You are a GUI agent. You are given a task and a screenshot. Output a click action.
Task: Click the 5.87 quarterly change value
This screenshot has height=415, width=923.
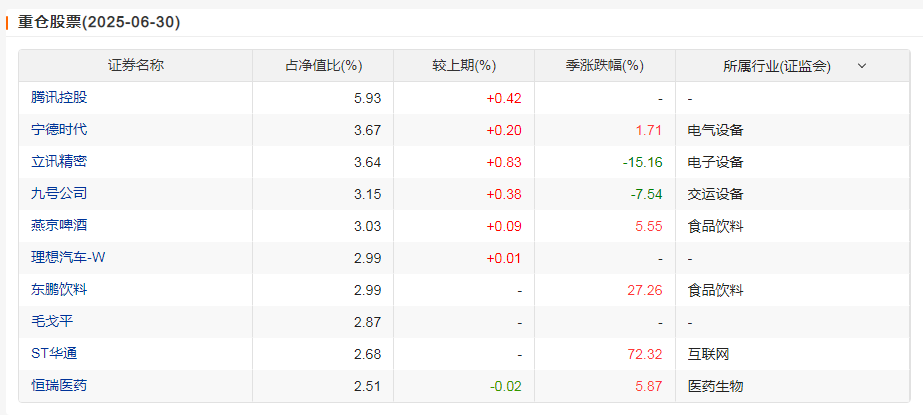point(649,387)
